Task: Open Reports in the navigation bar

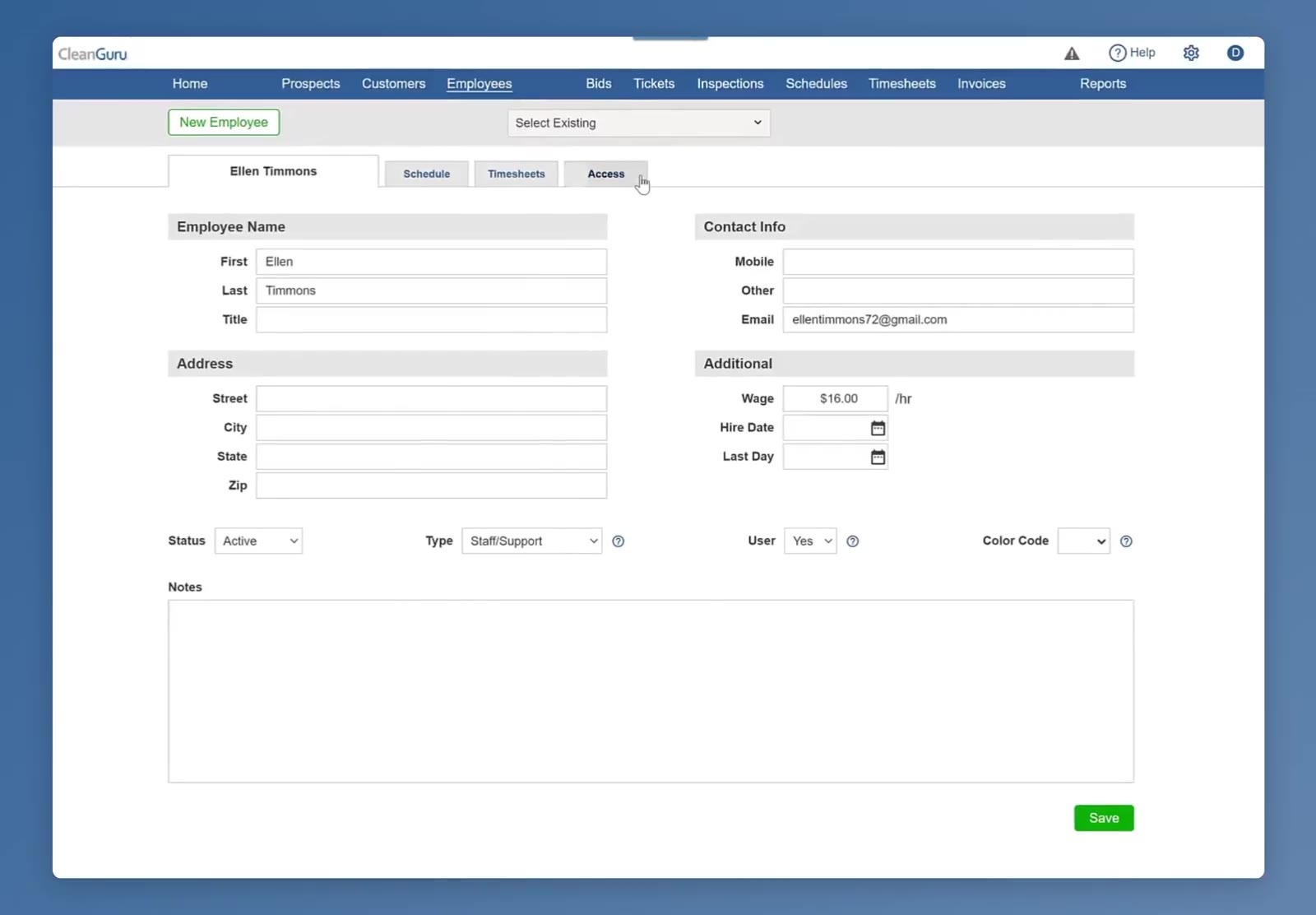Action: click(x=1102, y=84)
